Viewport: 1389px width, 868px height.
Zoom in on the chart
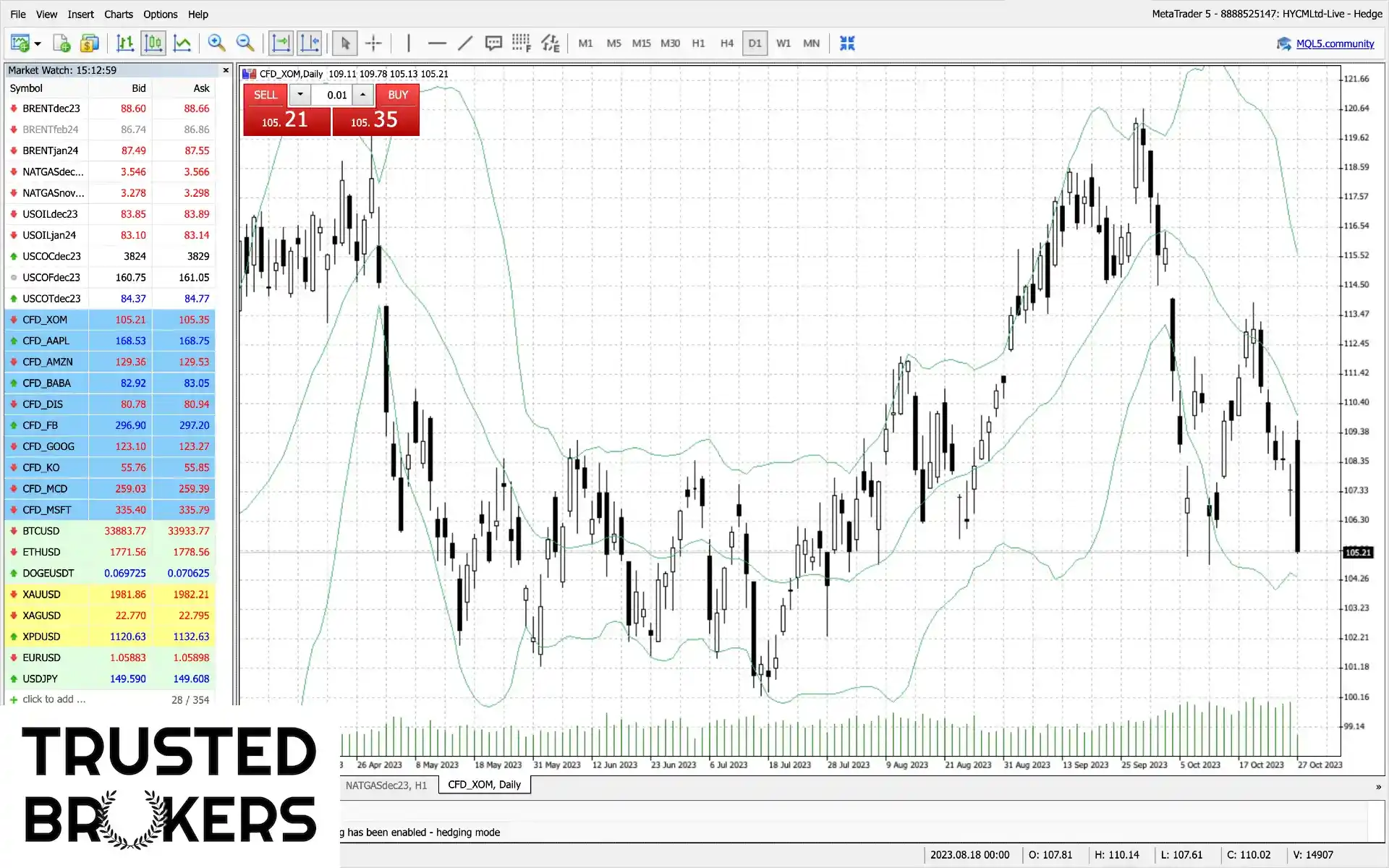(216, 43)
